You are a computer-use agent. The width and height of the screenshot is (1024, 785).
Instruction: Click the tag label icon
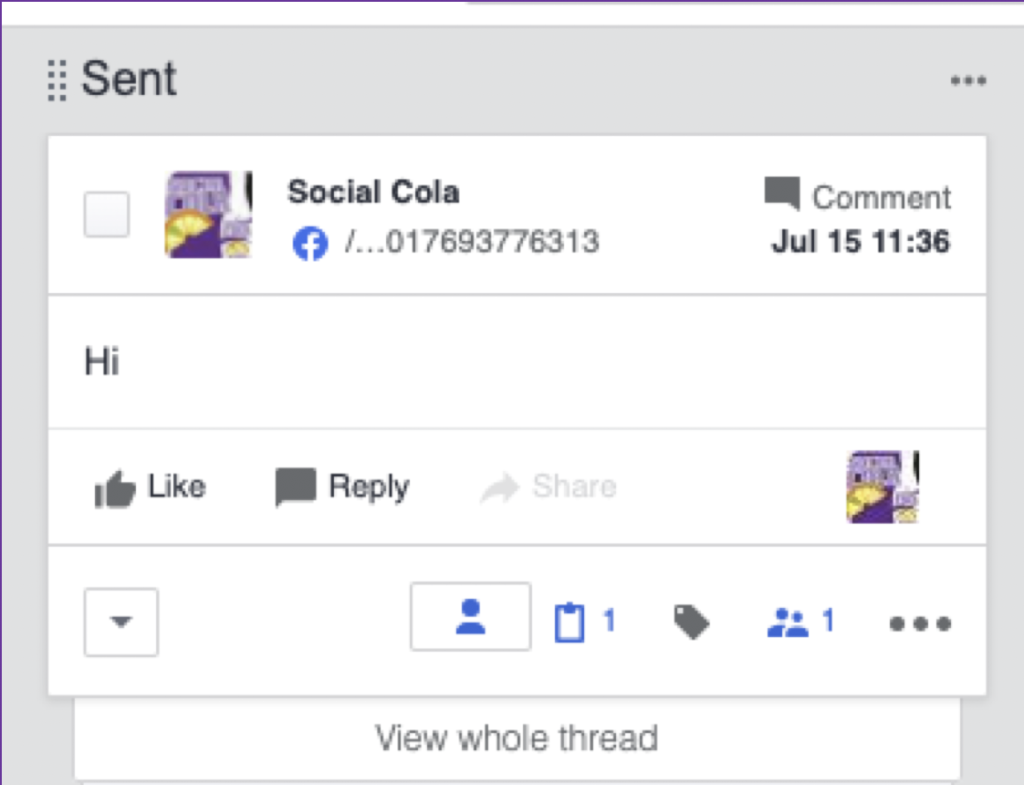[691, 623]
